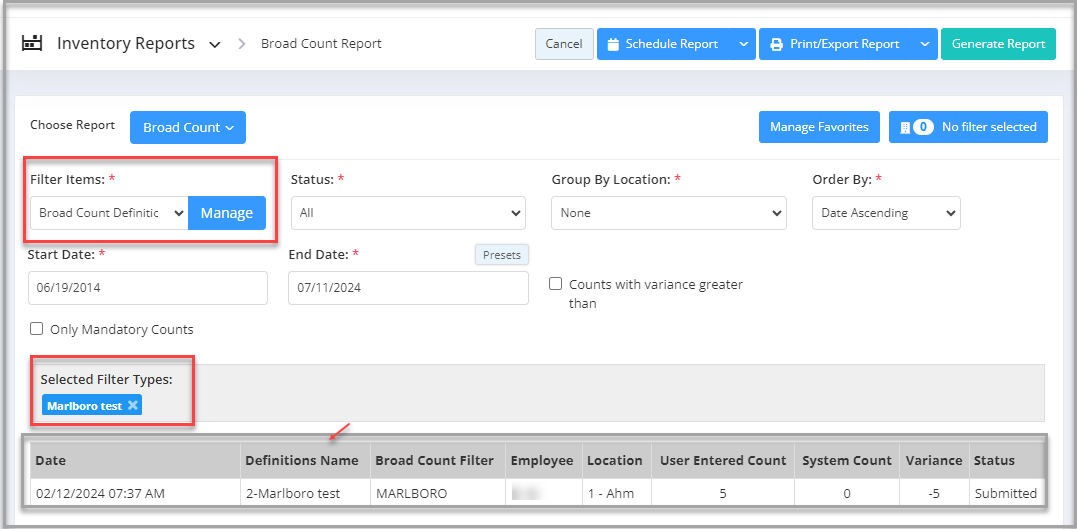Click the Print/Export Report printer icon
1078x529 pixels.
776,44
